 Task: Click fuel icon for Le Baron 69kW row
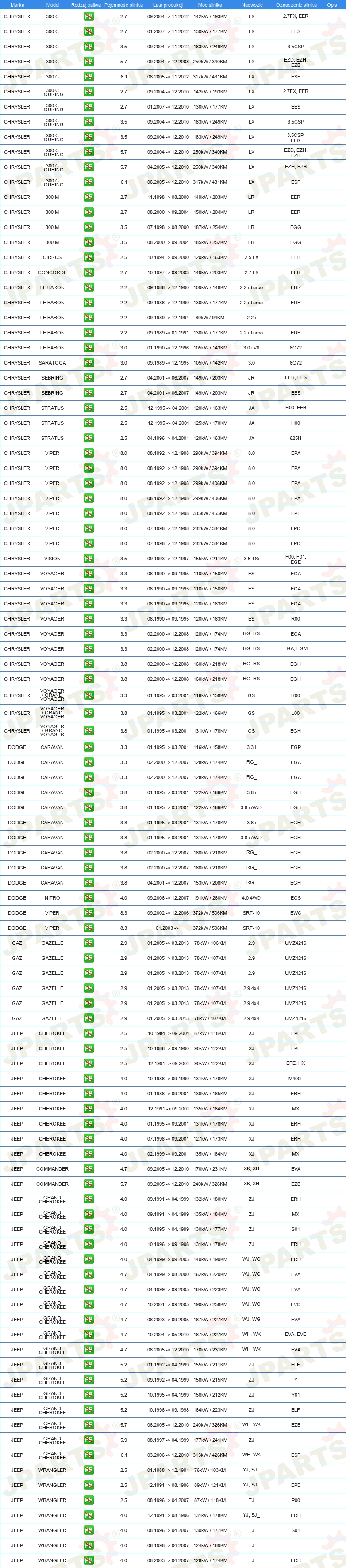pyautogui.click(x=89, y=318)
